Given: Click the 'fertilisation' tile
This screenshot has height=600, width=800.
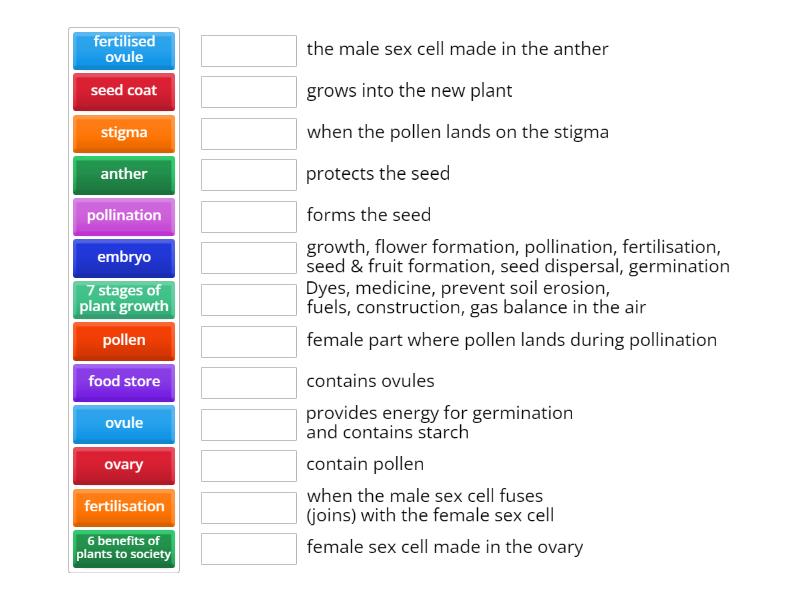Looking at the screenshot, I should coord(124,506).
